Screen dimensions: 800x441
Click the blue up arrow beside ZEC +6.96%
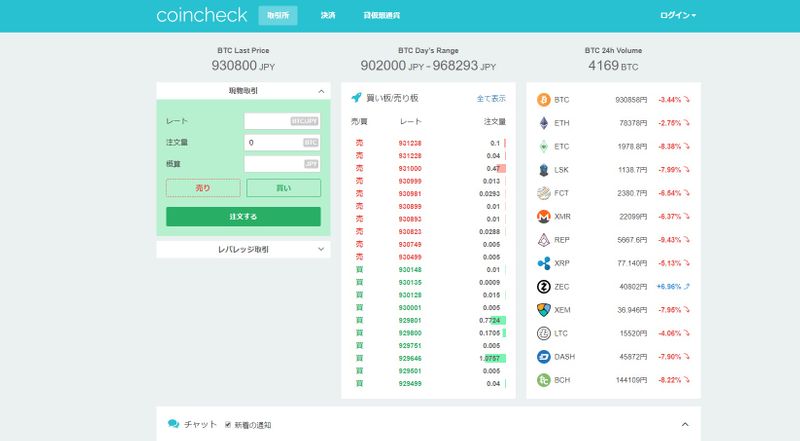point(687,286)
